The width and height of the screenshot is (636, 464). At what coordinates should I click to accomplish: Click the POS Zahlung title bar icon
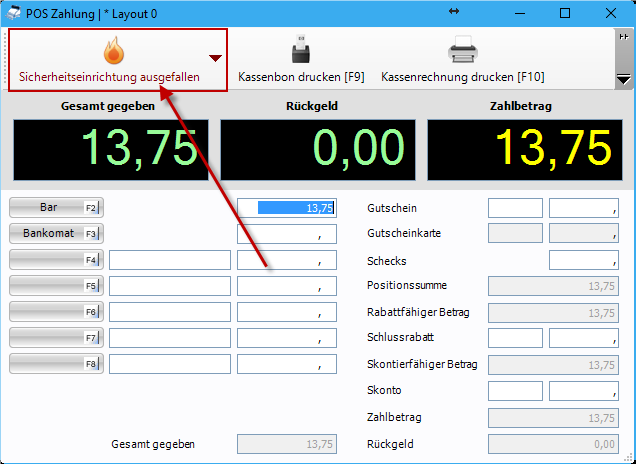(x=12, y=13)
